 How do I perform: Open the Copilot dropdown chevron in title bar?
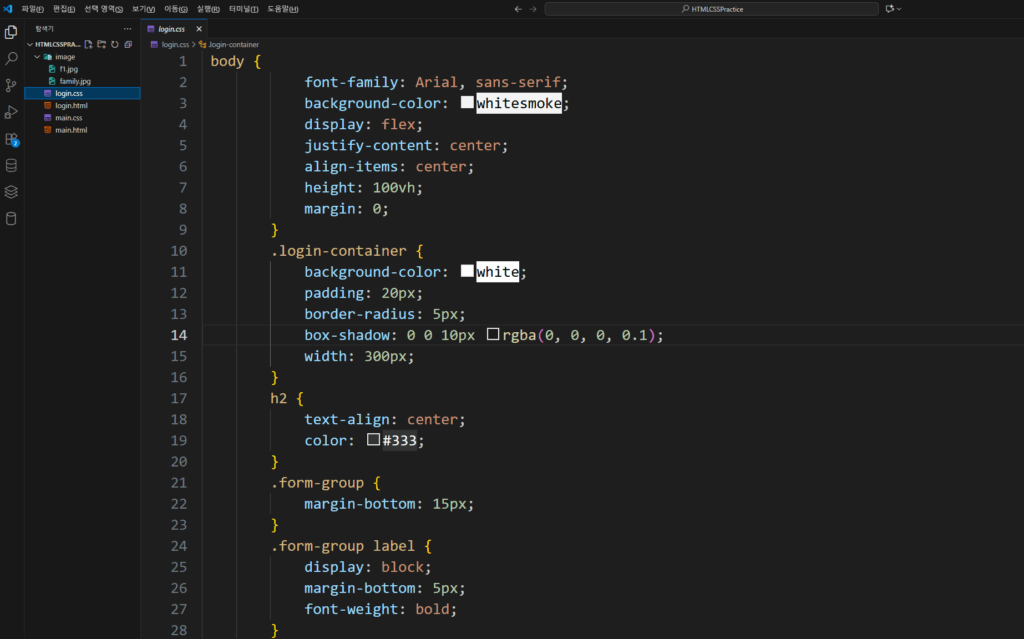[x=899, y=9]
